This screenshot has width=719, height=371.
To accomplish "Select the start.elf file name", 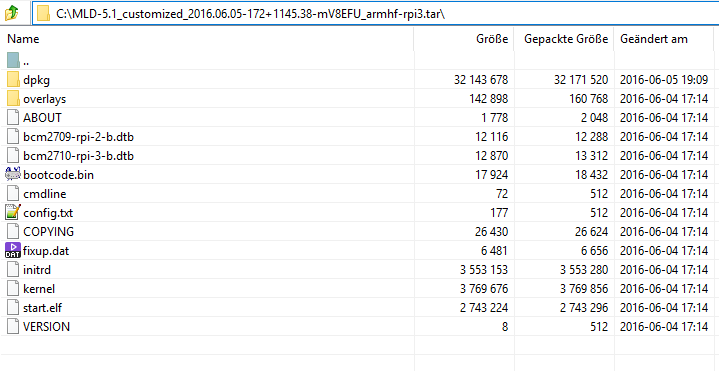I will click(x=42, y=308).
